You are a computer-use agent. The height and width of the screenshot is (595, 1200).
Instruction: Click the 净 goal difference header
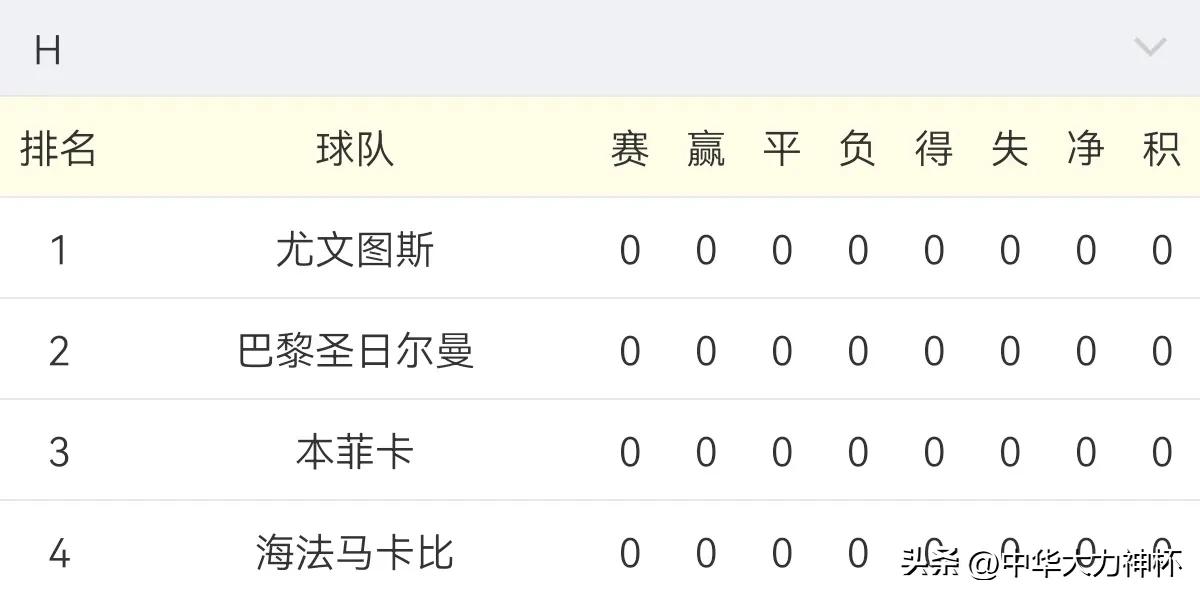(x=1083, y=148)
